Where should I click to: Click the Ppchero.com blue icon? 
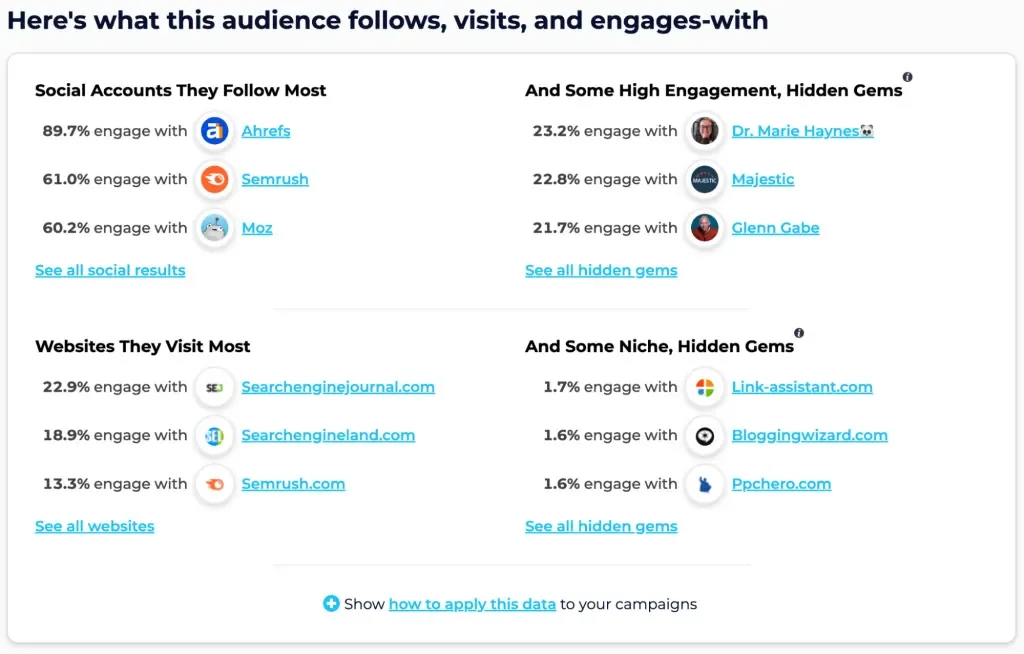(705, 484)
